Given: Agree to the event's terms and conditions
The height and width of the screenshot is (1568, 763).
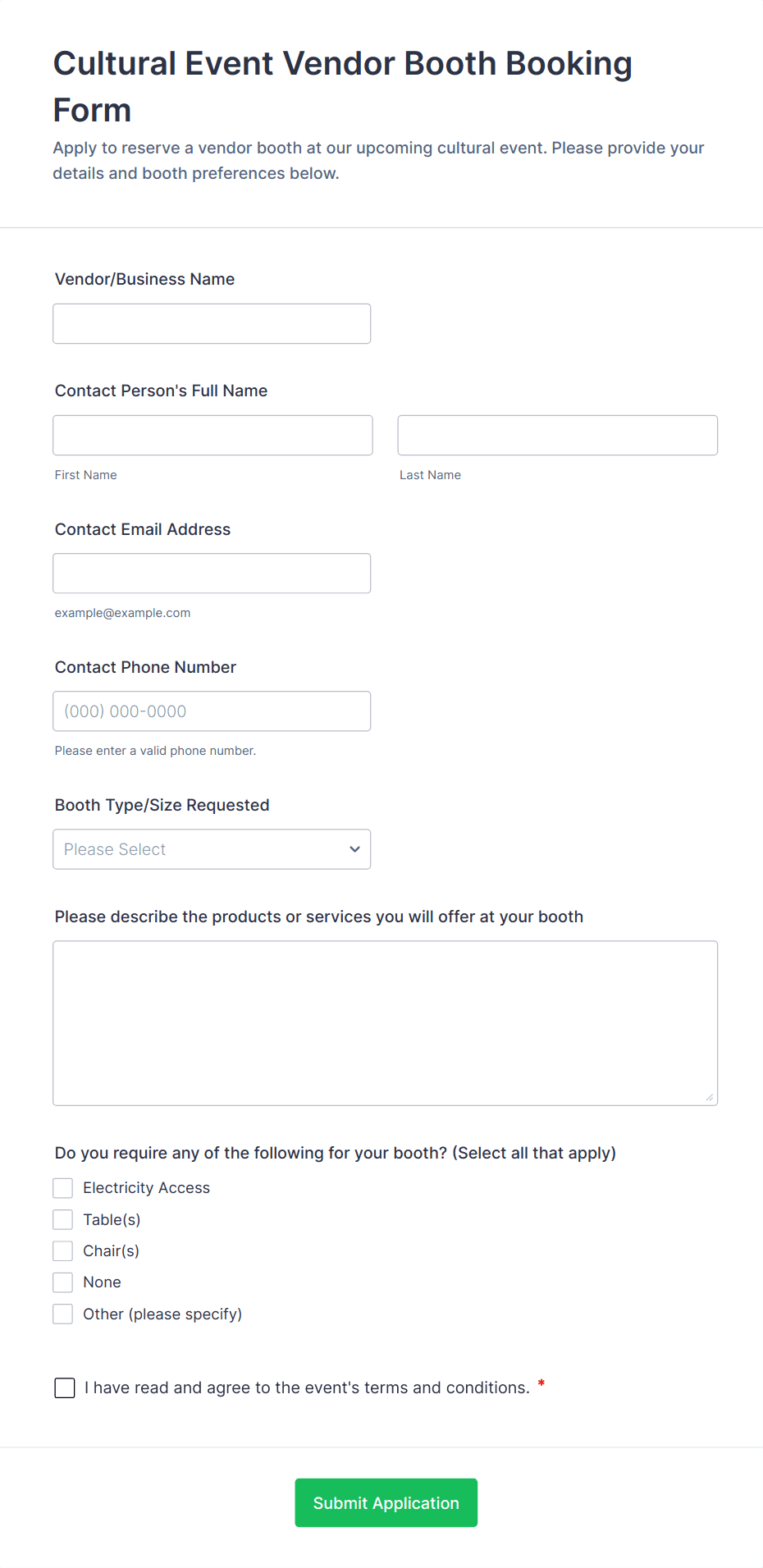Looking at the screenshot, I should click(65, 1387).
